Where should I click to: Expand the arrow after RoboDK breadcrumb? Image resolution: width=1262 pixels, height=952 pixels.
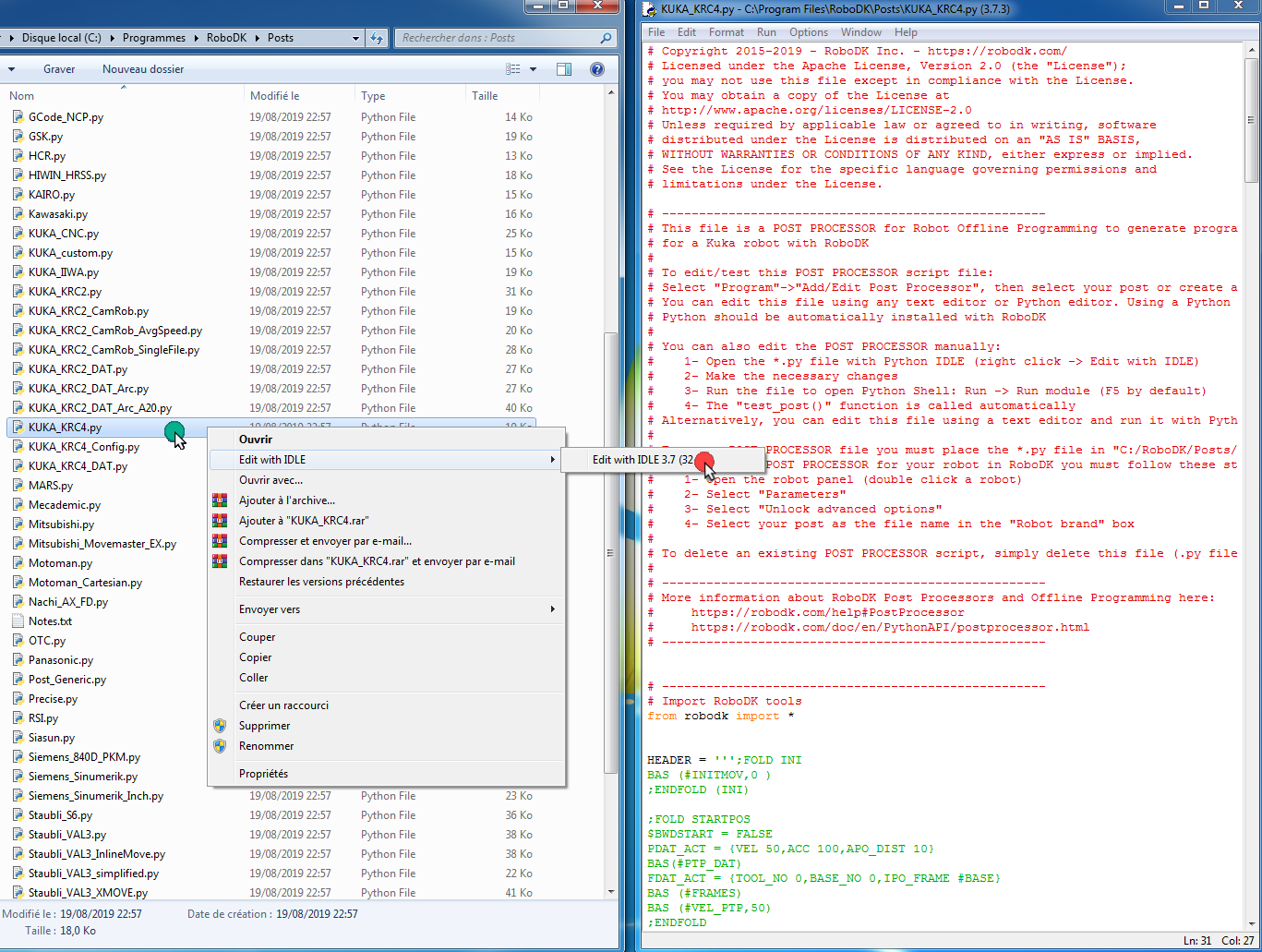257,38
